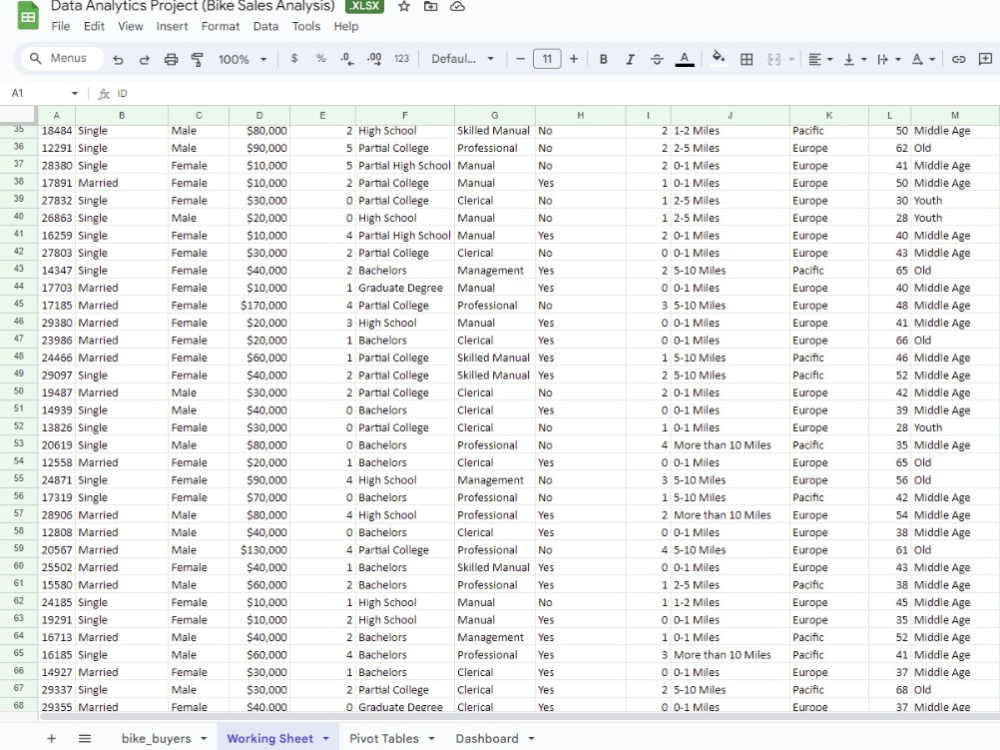The image size is (1000, 750).
Task: Open the Help menu
Action: pyautogui.click(x=346, y=26)
